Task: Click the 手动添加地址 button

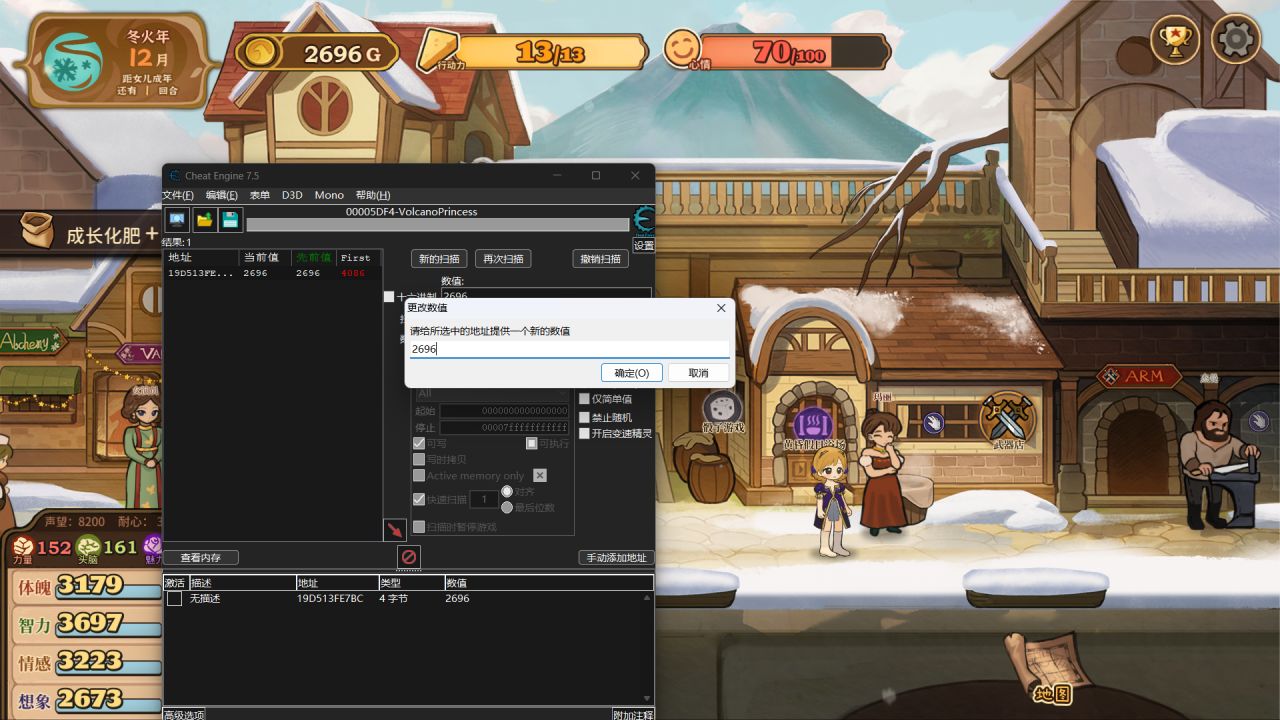Action: click(616, 558)
